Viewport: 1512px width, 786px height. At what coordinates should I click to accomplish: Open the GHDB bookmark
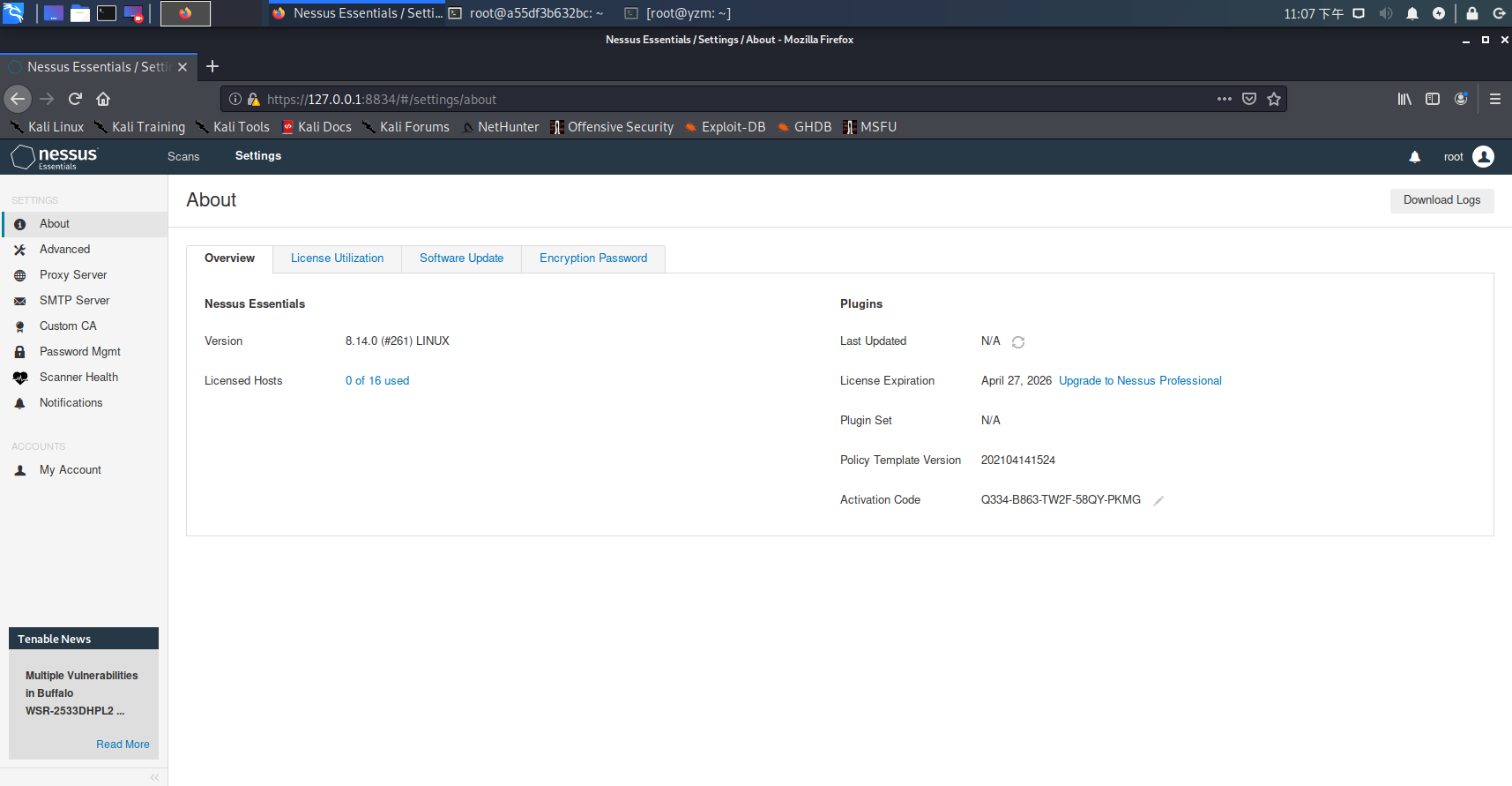click(804, 127)
